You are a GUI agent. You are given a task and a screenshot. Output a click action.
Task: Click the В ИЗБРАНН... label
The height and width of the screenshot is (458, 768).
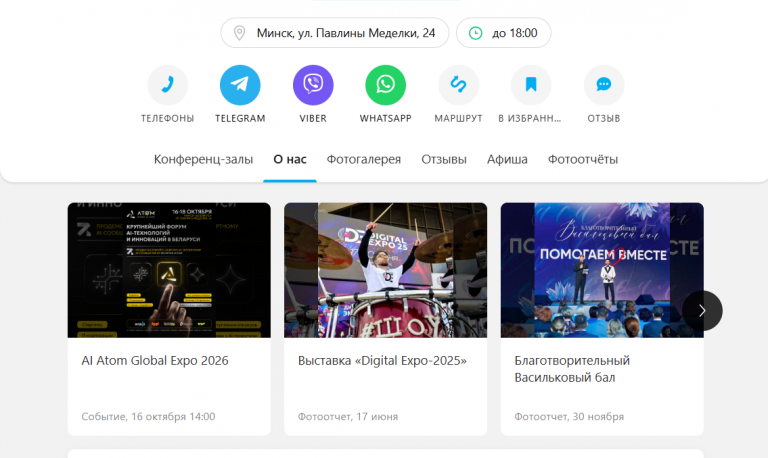(x=530, y=119)
